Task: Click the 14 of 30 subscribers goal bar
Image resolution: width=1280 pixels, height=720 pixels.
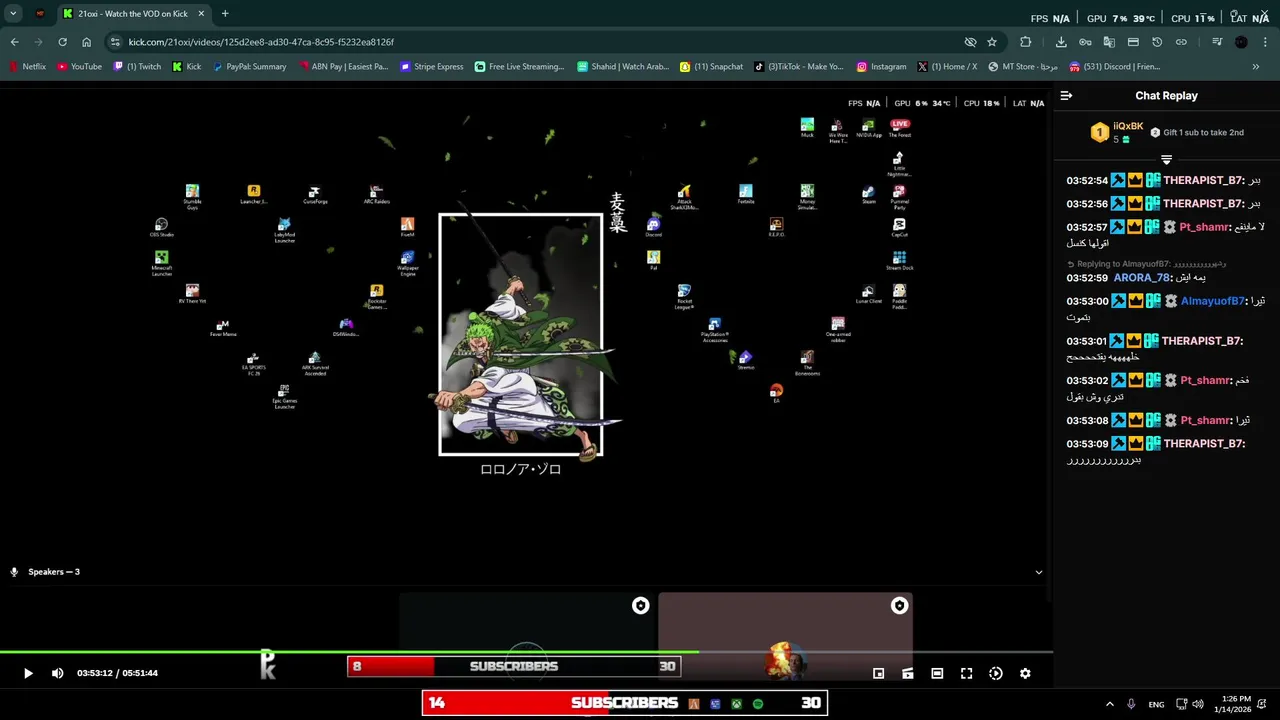Action: pyautogui.click(x=624, y=703)
